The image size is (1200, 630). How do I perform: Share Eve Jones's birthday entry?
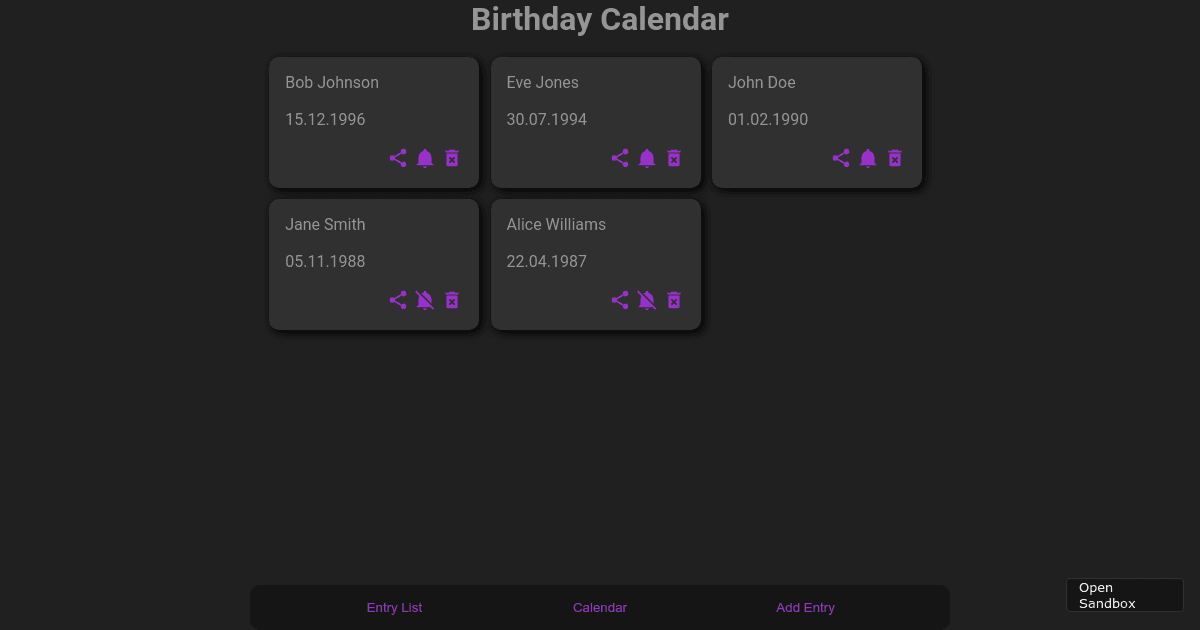620,158
